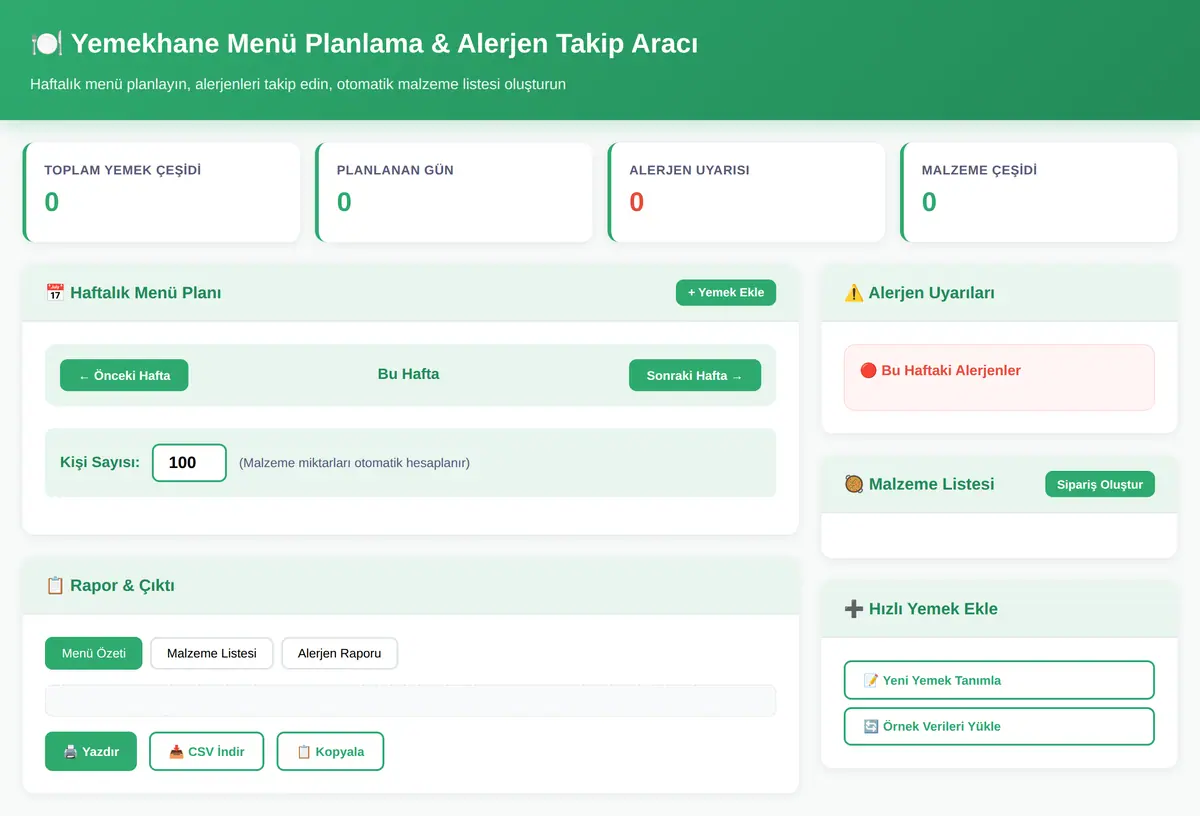Click the Planlanan Gün stat card

point(454,192)
